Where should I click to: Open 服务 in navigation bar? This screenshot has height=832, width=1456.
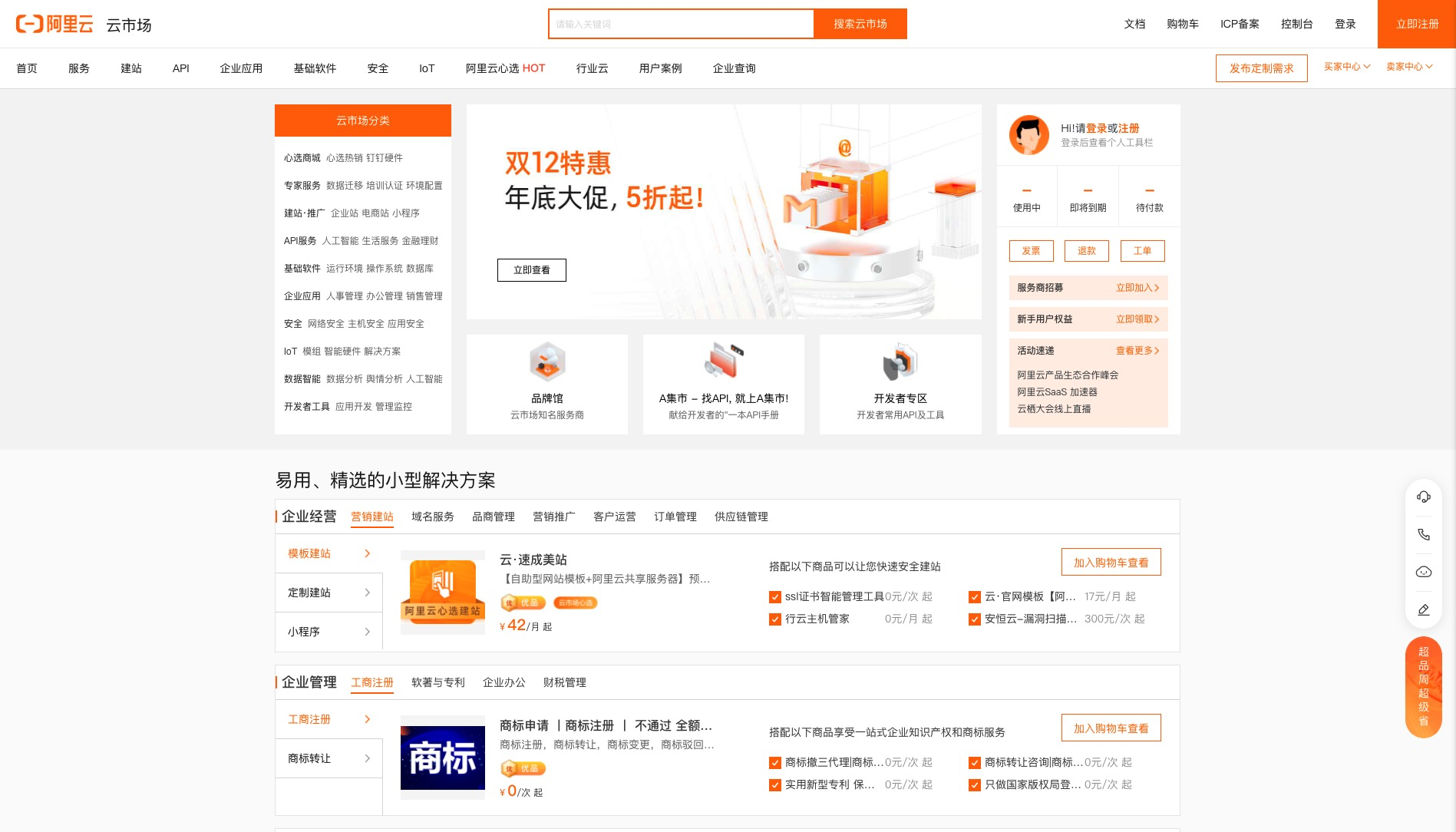click(79, 68)
